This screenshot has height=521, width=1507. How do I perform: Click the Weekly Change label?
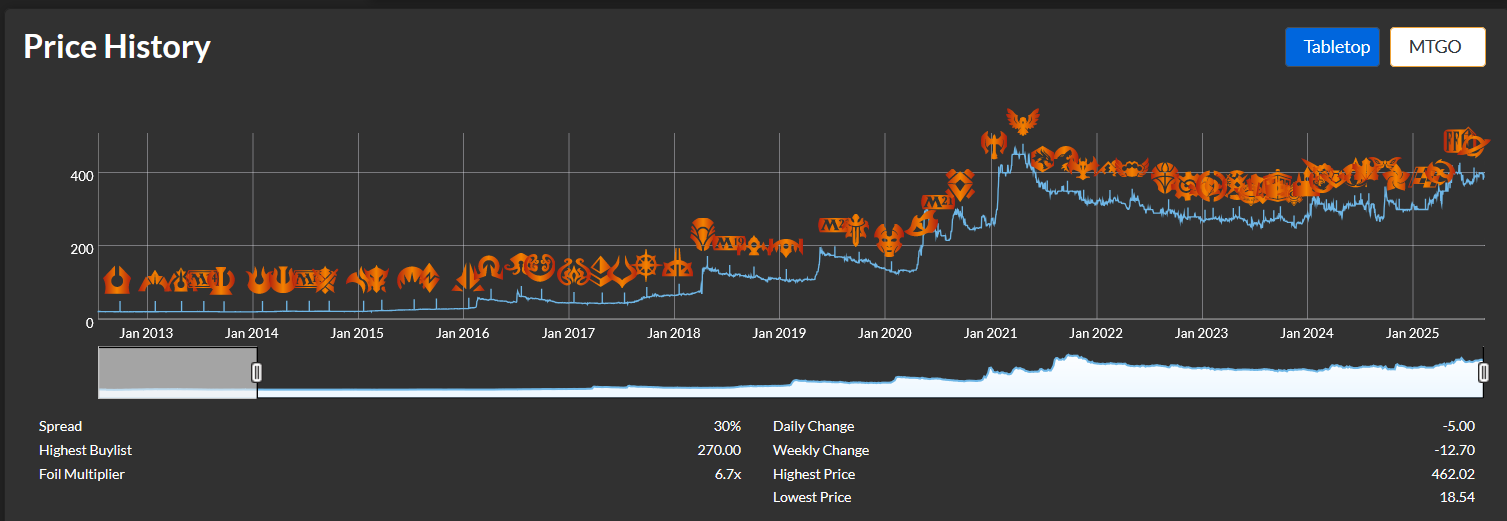[x=821, y=450]
